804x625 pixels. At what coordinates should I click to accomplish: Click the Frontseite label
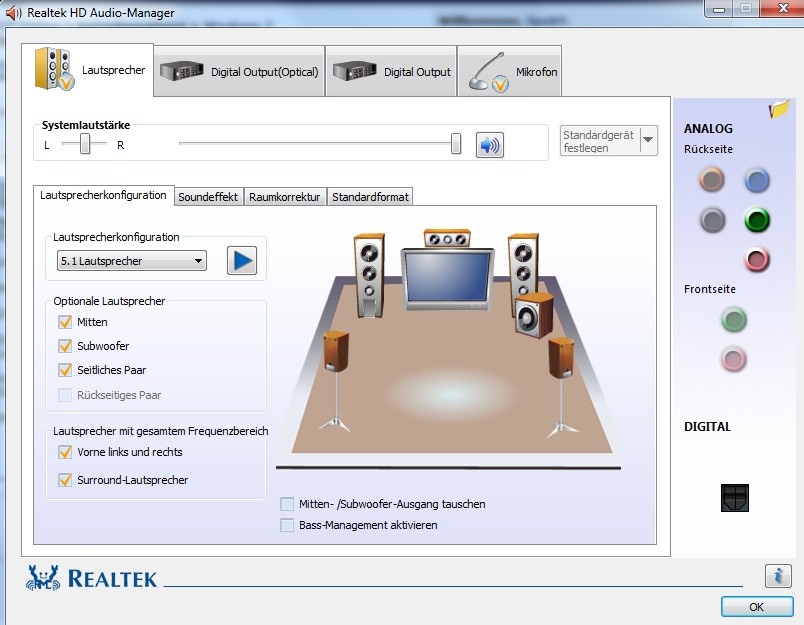pyautogui.click(x=710, y=289)
